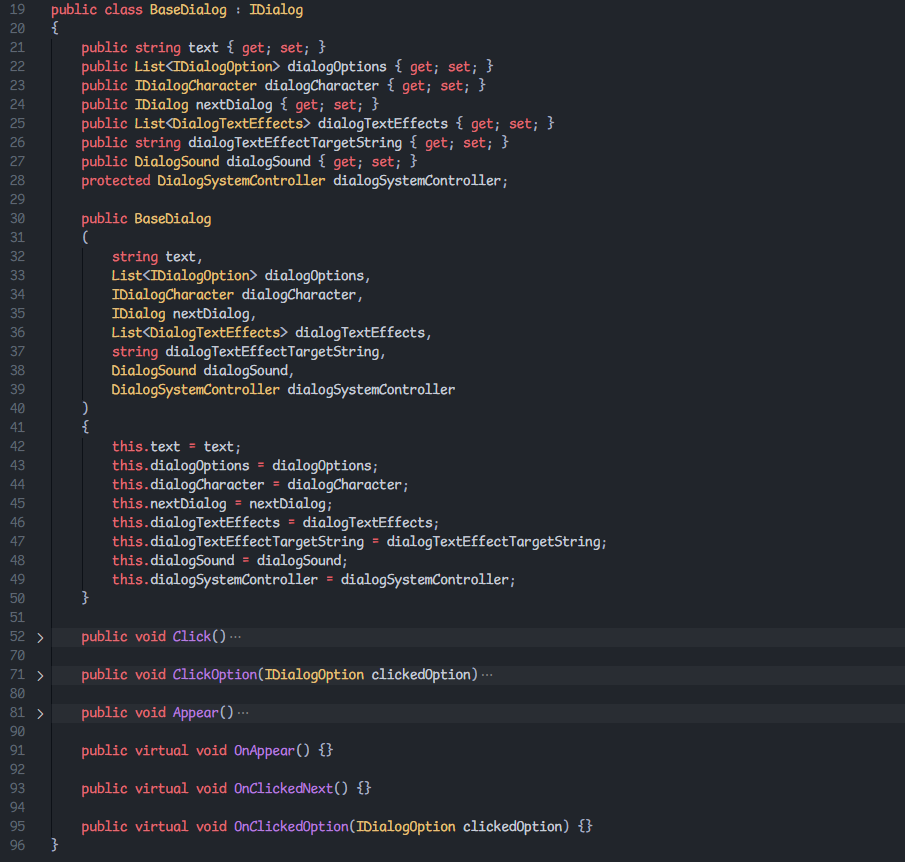
Task: Click the OnAppear virtual method name
Action: pyautogui.click(x=264, y=751)
